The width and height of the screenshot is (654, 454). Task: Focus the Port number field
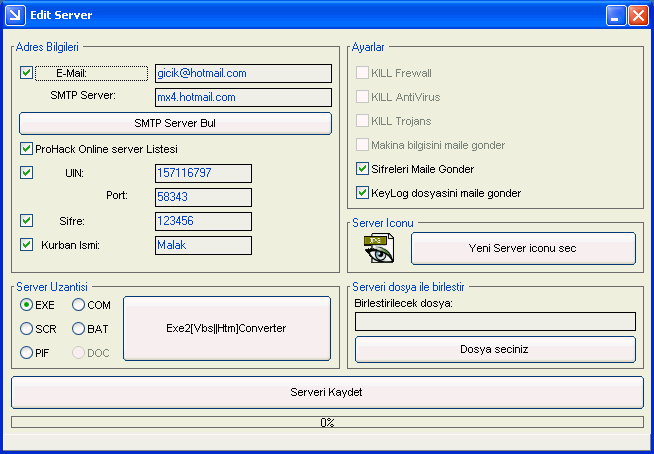pos(203,196)
